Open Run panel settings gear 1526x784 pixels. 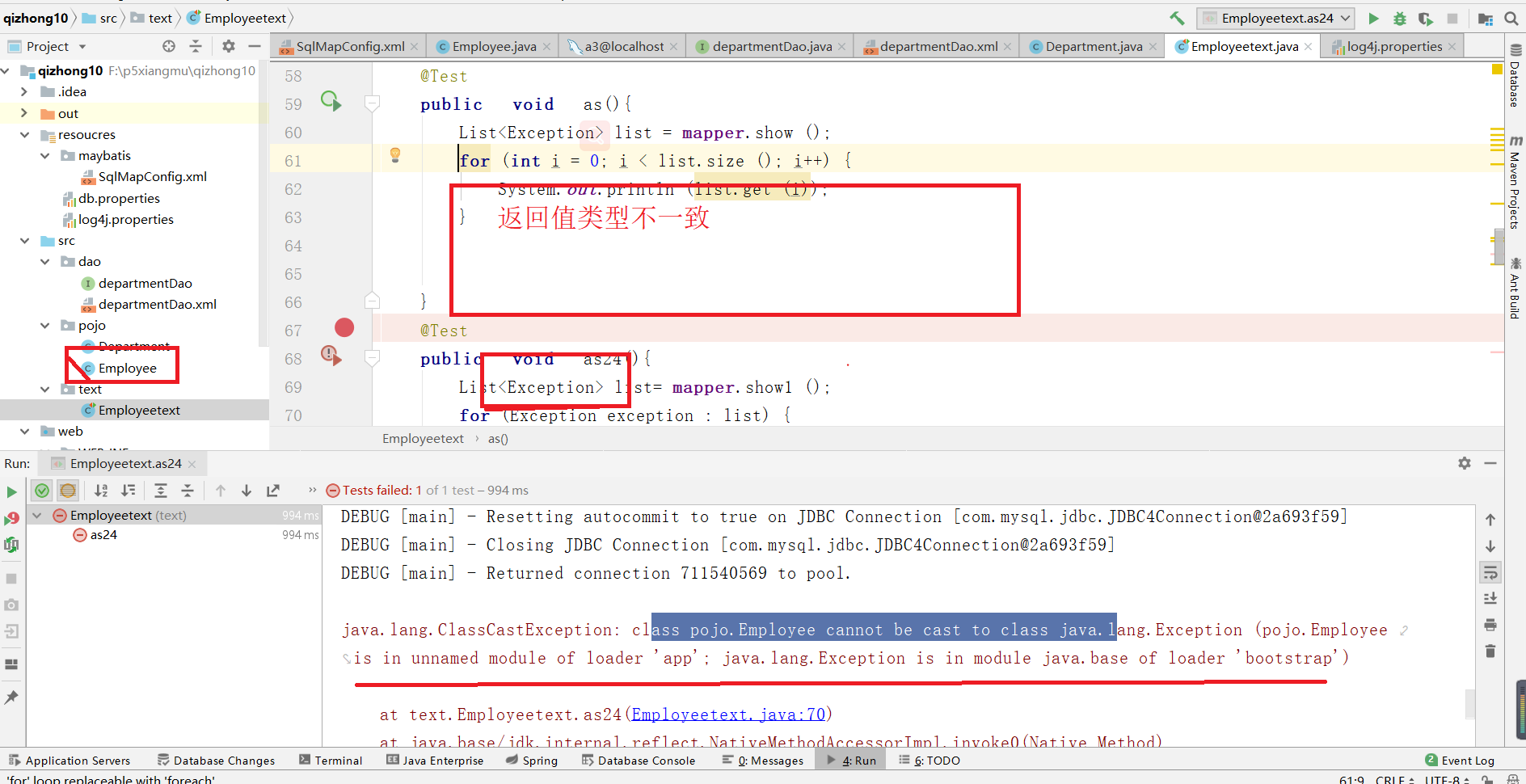(1465, 463)
